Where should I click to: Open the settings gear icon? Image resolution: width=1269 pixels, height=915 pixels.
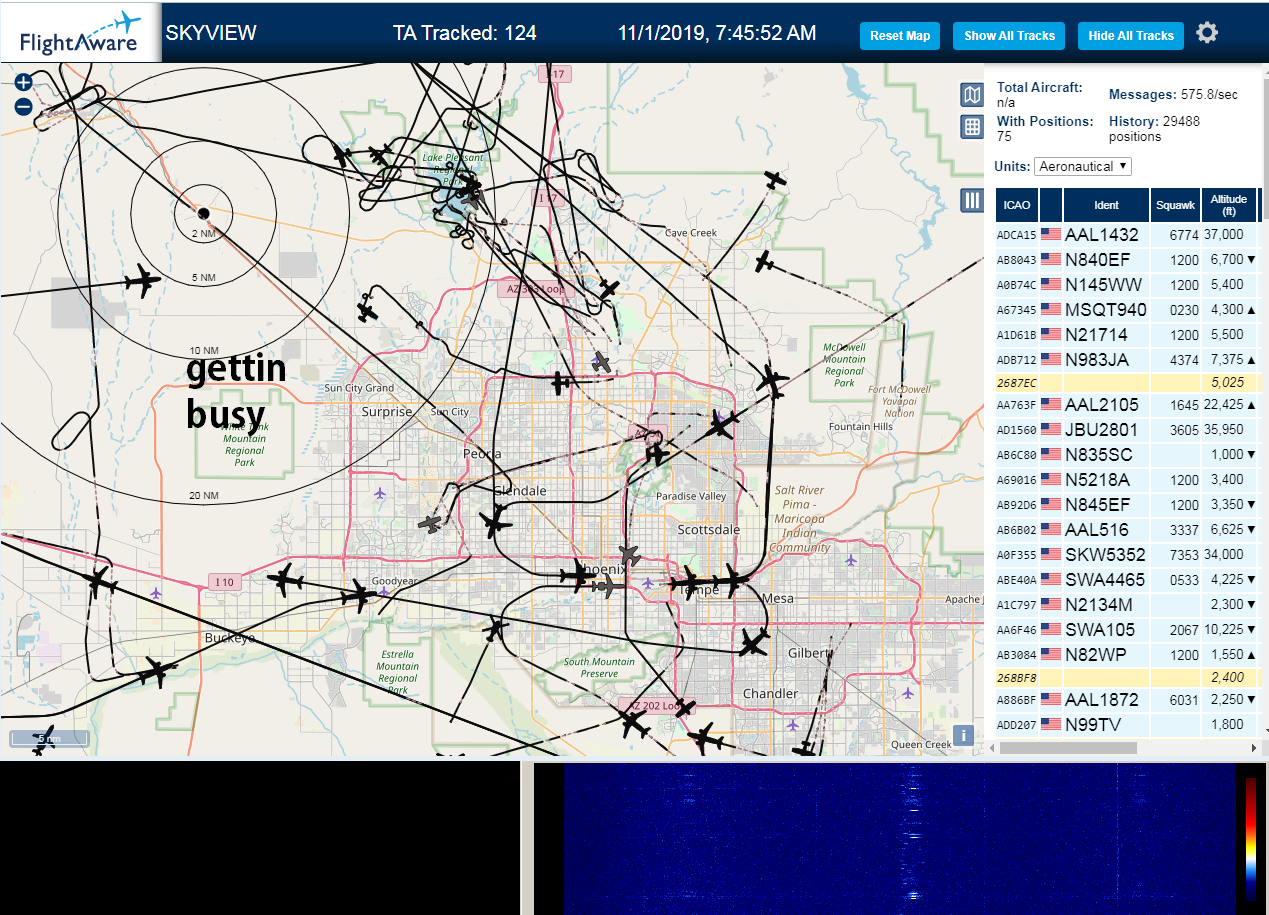[x=1207, y=33]
